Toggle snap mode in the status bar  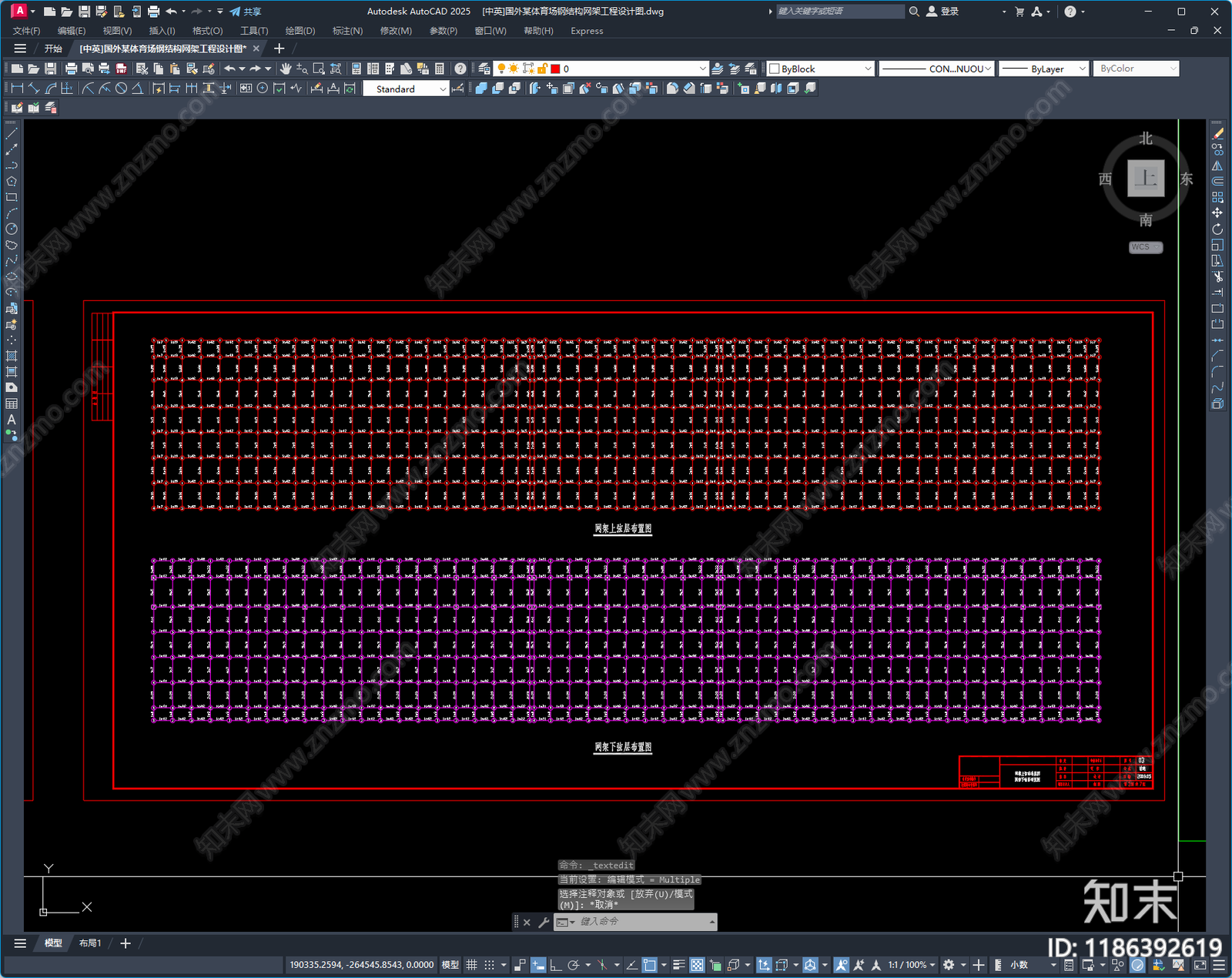[489, 965]
